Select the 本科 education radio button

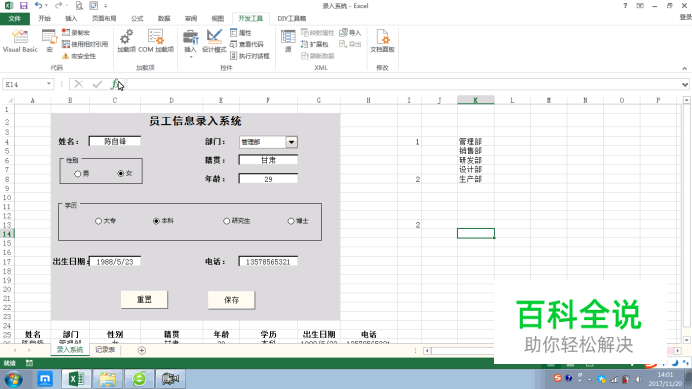point(156,221)
